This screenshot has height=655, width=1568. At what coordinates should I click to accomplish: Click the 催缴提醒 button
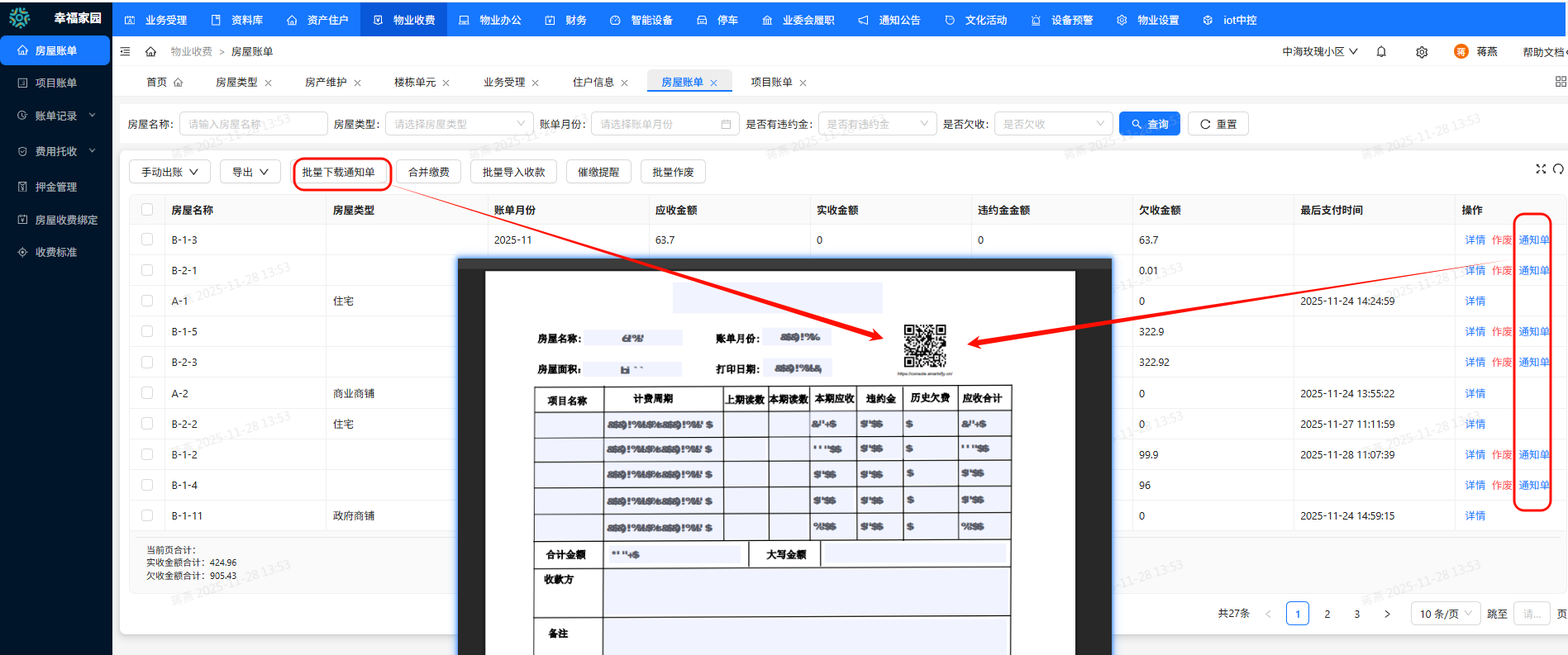(x=598, y=172)
